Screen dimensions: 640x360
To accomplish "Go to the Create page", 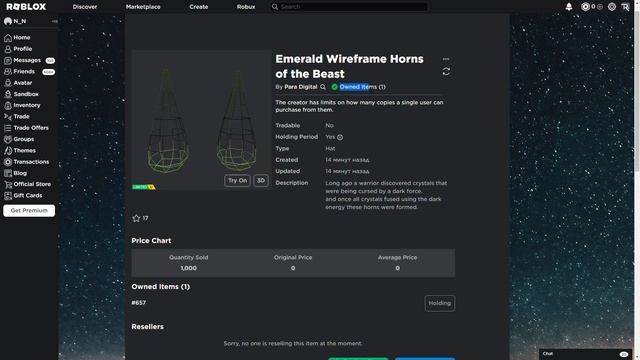I will tap(199, 7).
